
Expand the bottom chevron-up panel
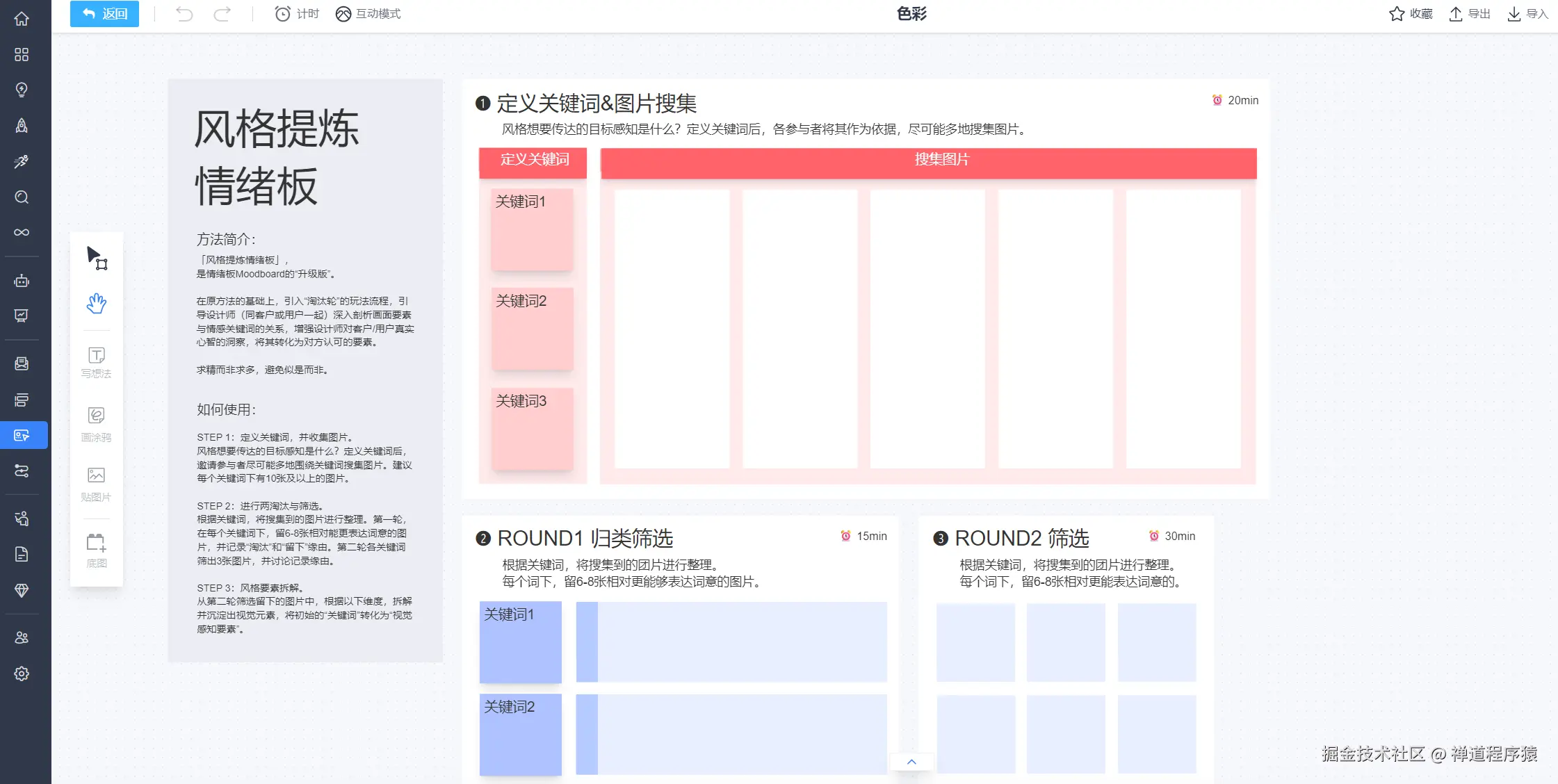point(911,762)
